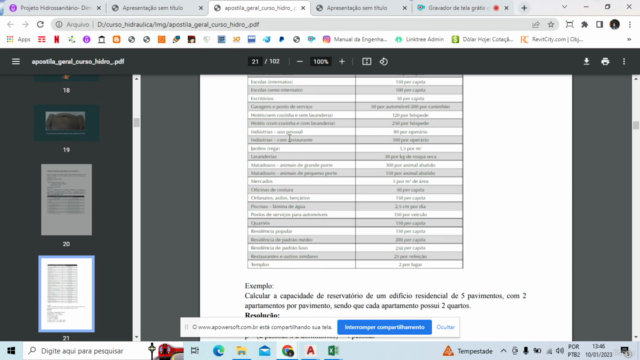Print the PDF document
Image resolution: width=640 pixels, height=360 pixels.
coord(605,62)
